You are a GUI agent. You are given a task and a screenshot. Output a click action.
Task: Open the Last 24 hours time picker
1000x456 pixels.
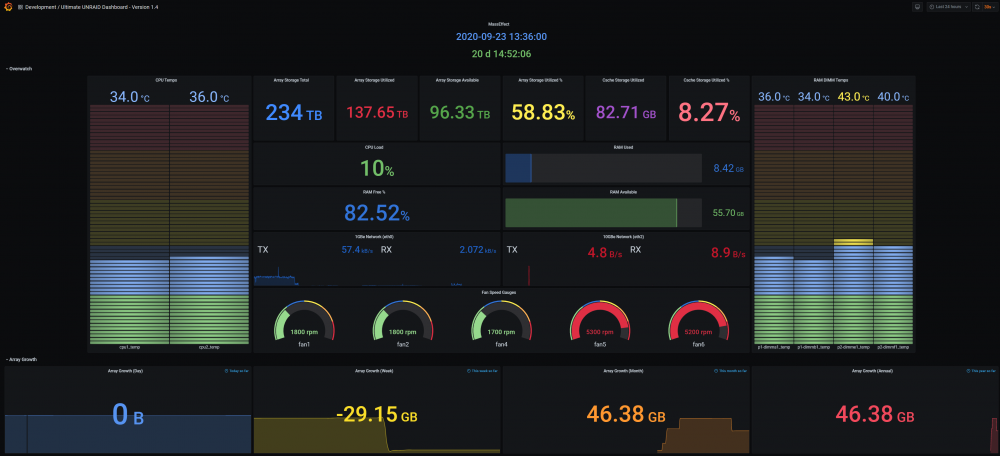(x=948, y=7)
